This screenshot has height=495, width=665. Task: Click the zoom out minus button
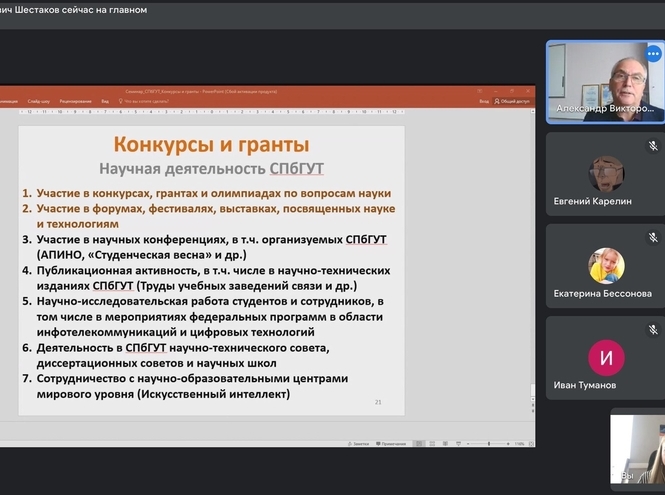coord(468,444)
